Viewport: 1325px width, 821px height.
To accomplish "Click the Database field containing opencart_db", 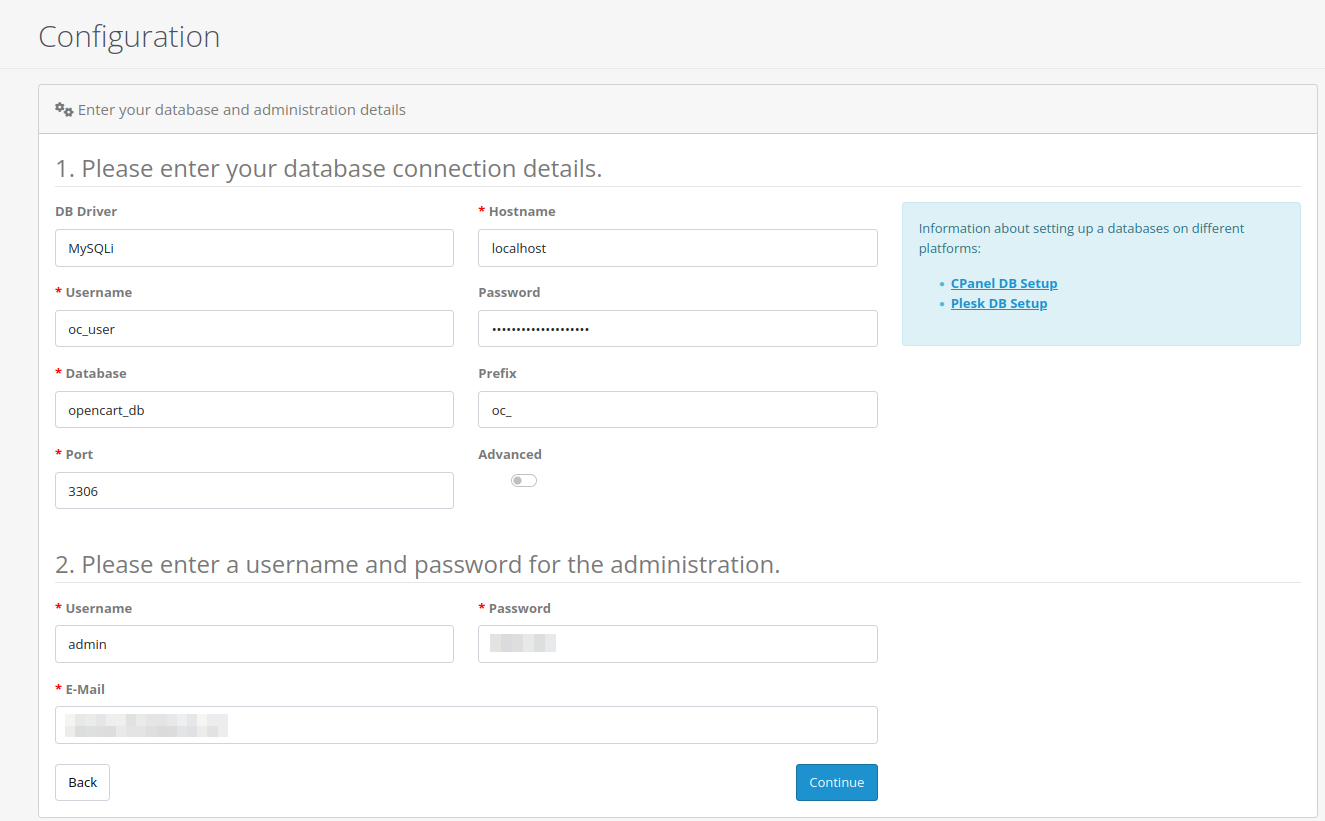I will (254, 409).
